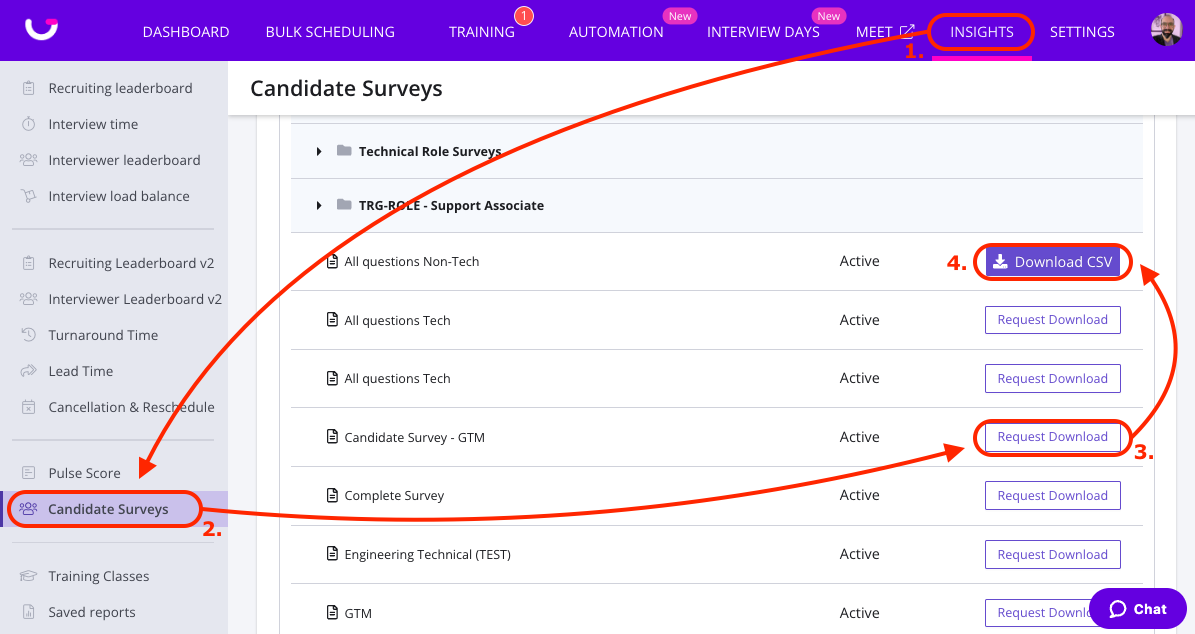Click the Interview time stopwatch icon
Image resolution: width=1195 pixels, height=634 pixels.
tap(28, 124)
